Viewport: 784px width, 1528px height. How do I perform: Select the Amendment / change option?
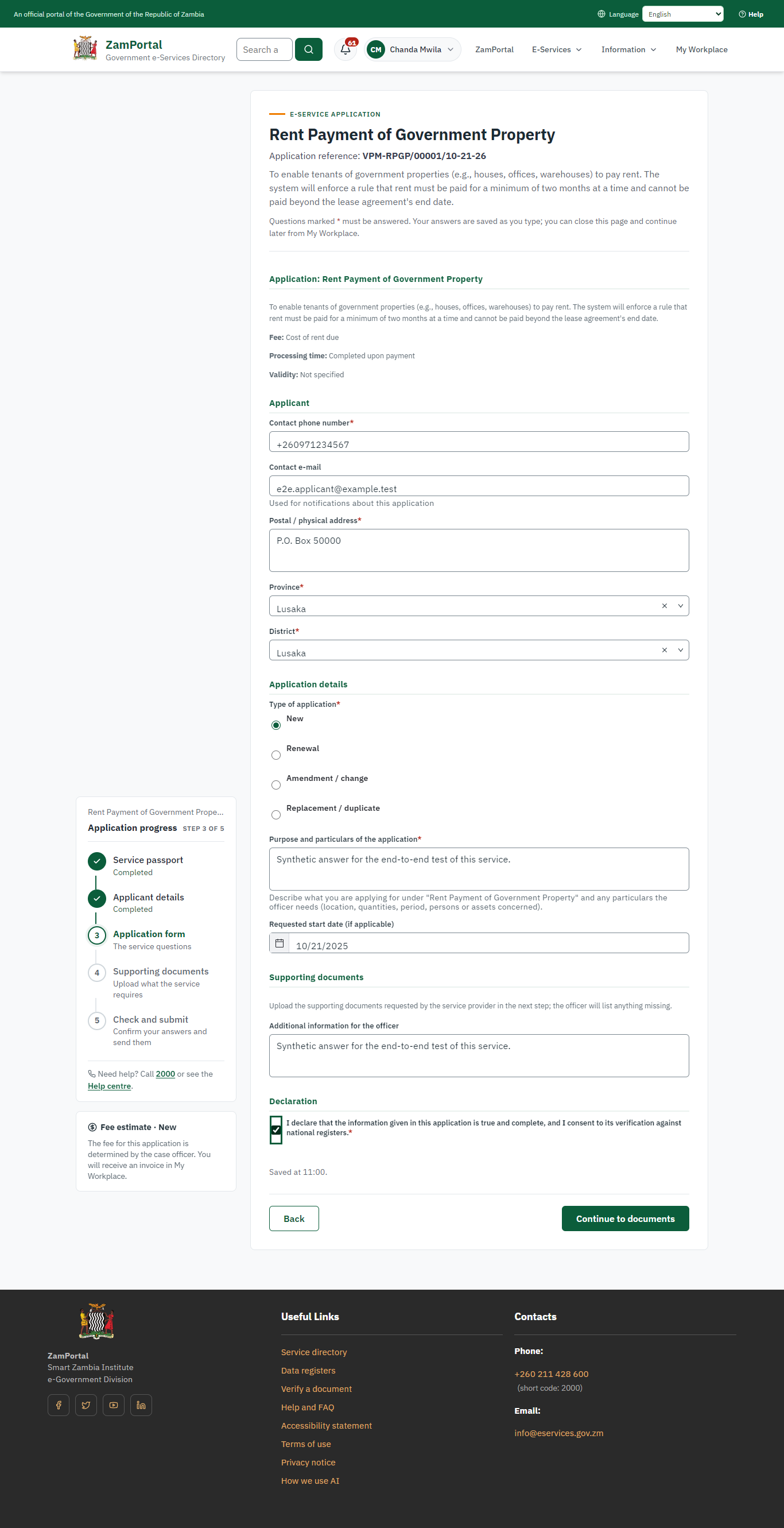pos(275,786)
